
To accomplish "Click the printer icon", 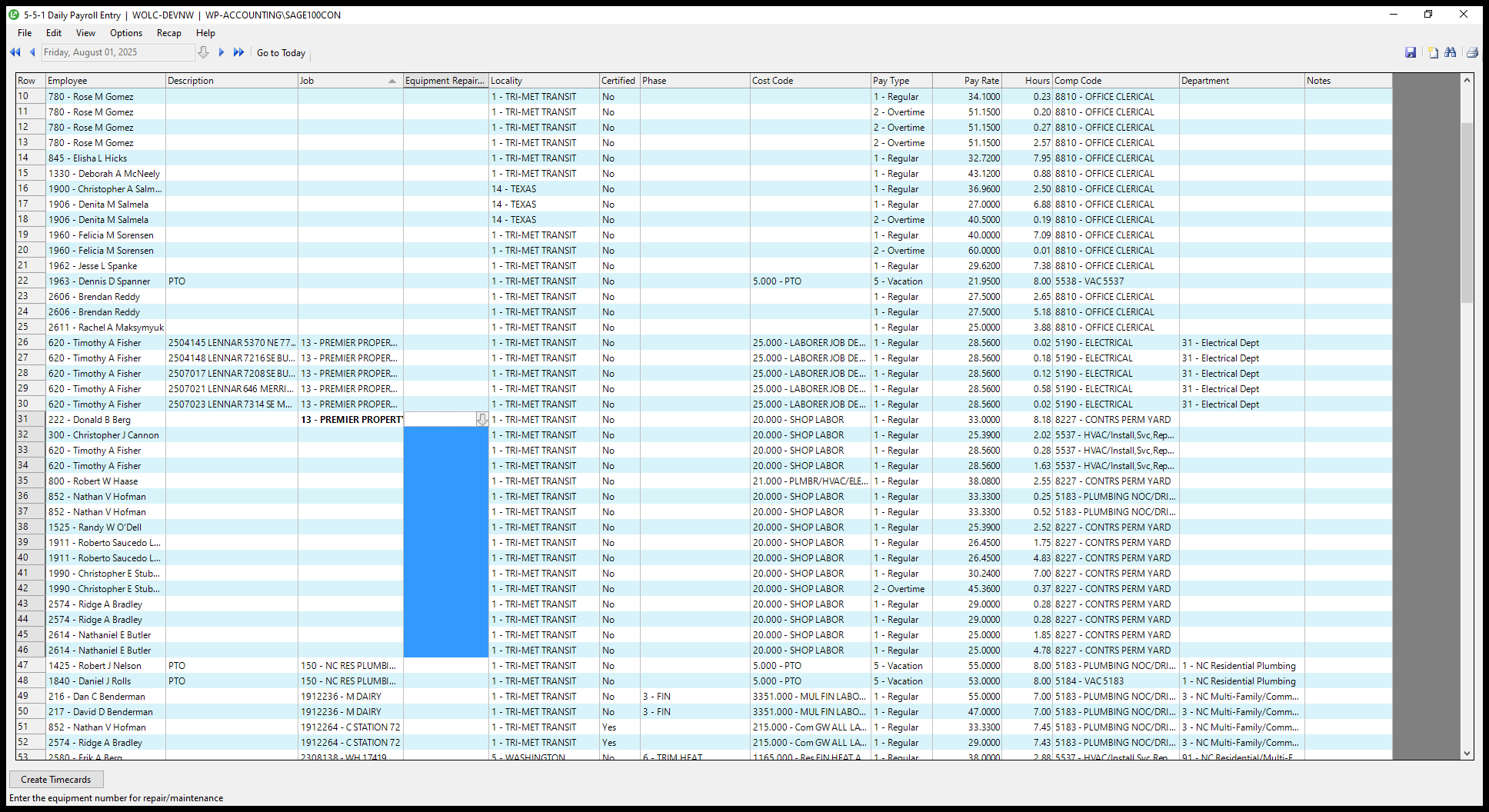I will pos(1472,52).
